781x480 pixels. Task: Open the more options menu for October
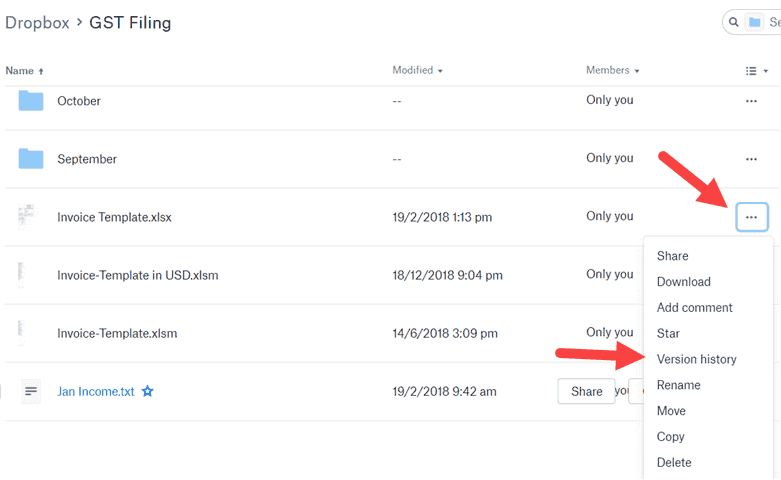coord(751,101)
